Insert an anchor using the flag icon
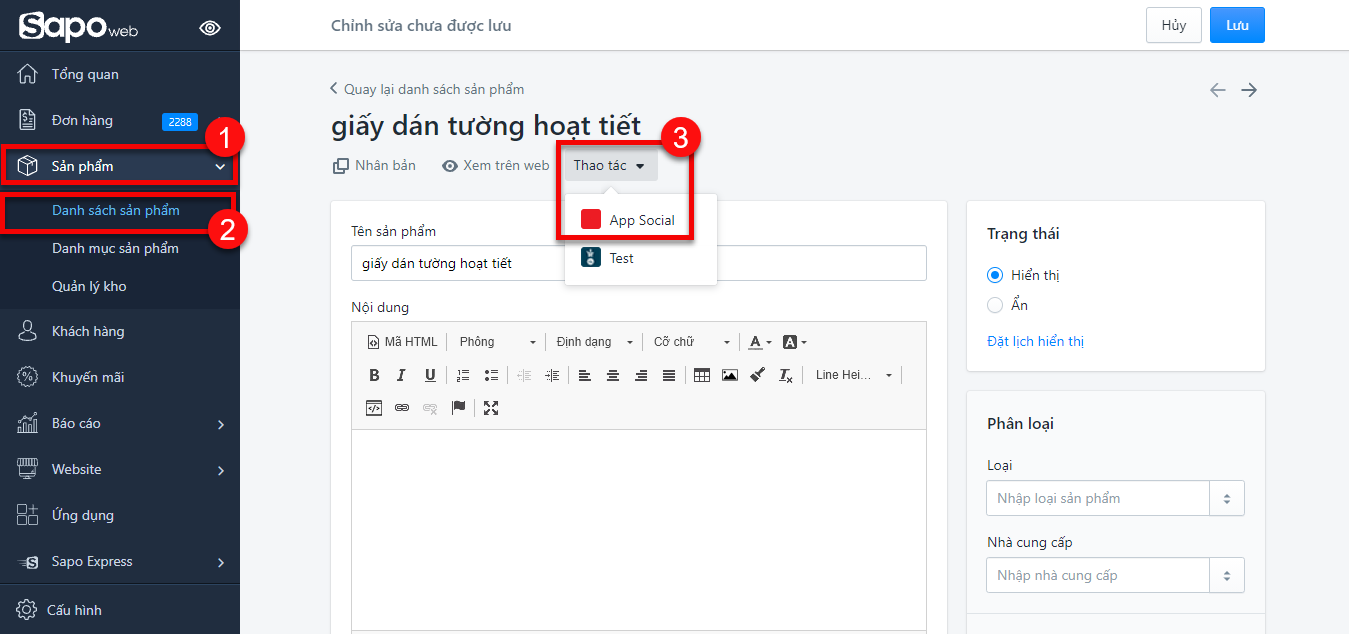The image size is (1349, 634). click(x=458, y=408)
